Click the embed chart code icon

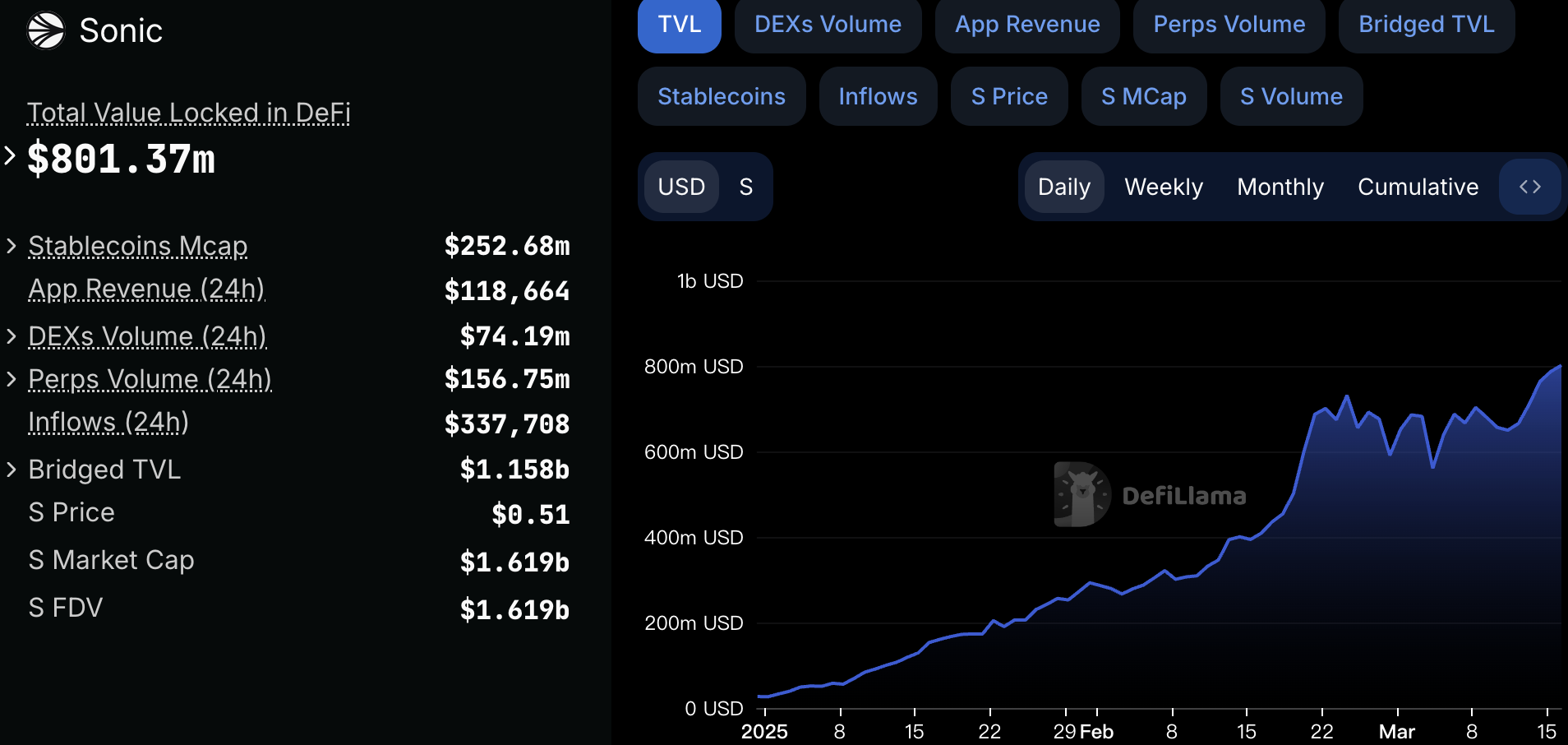click(x=1529, y=187)
